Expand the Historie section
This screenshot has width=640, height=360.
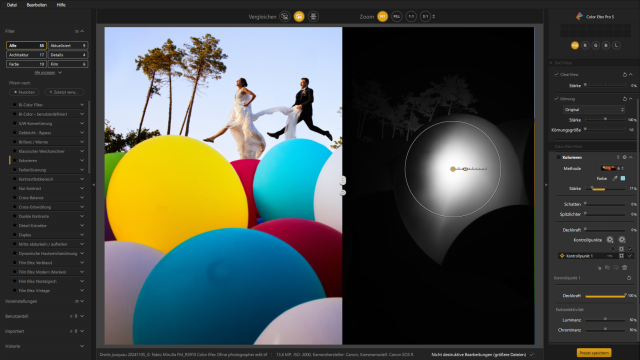coord(82,346)
